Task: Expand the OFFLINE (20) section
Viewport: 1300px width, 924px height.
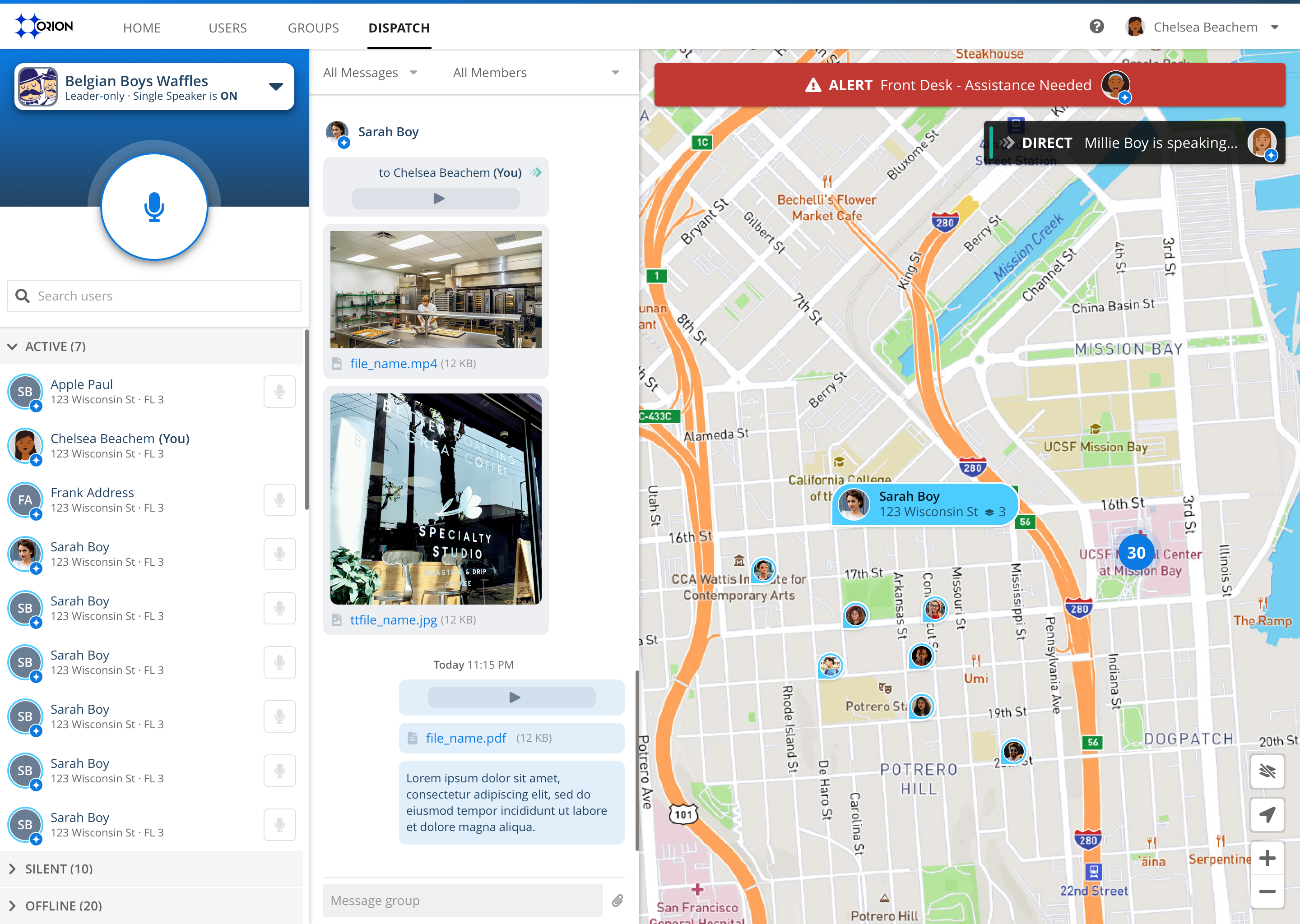Action: (x=151, y=906)
